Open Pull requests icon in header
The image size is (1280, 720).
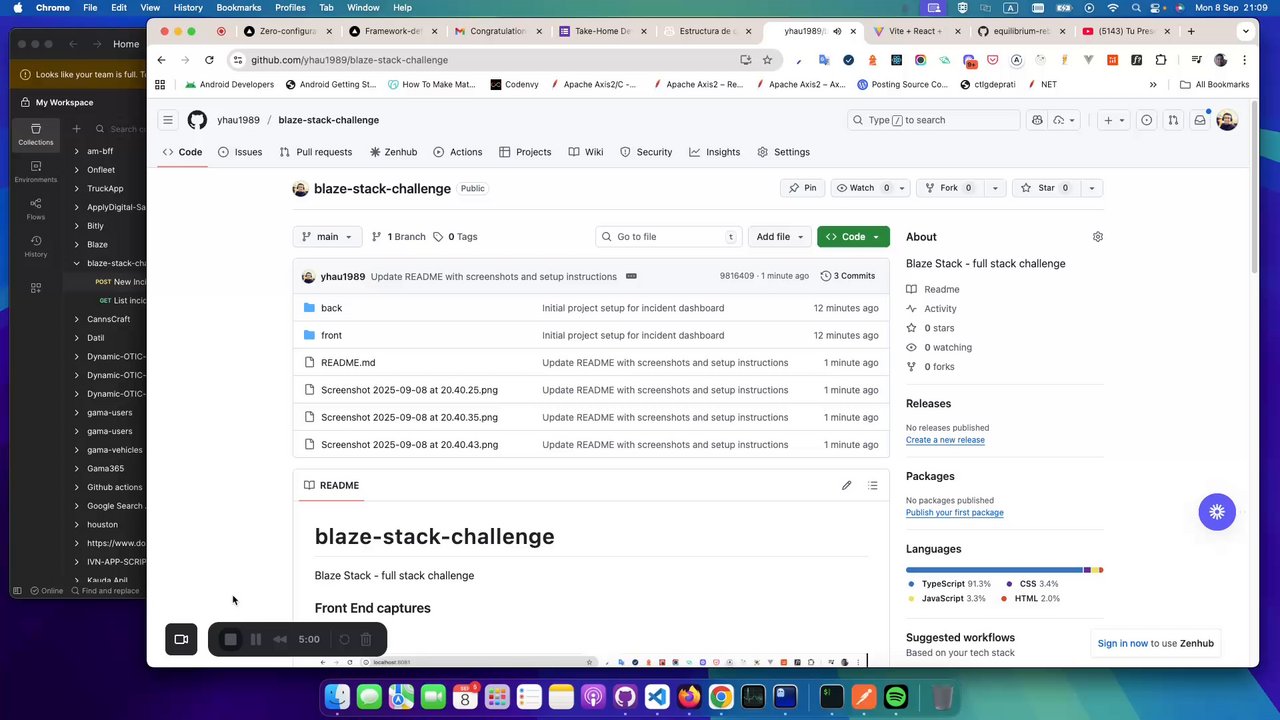click(1173, 120)
